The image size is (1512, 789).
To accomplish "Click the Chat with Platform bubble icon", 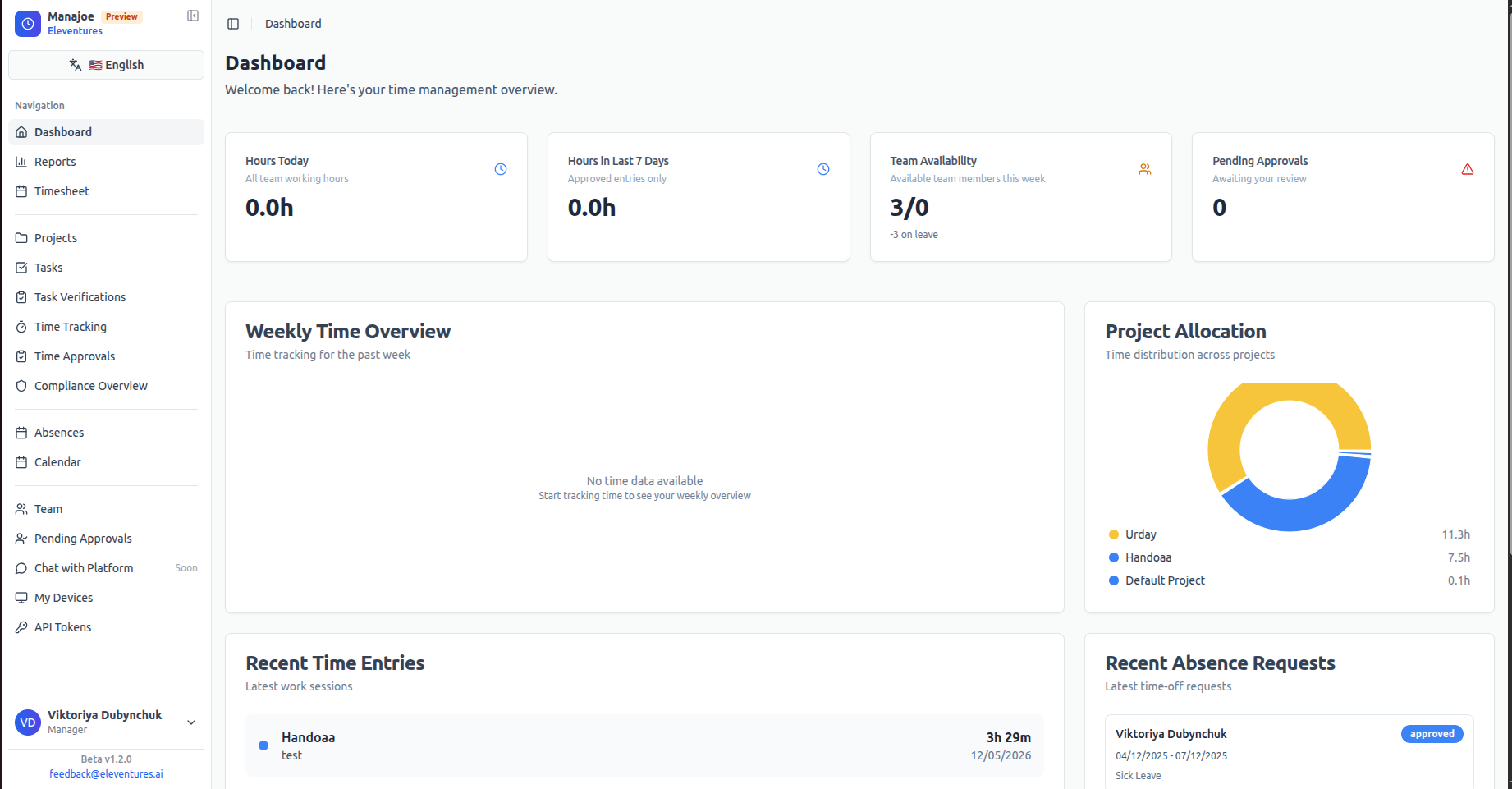I will coord(21,568).
